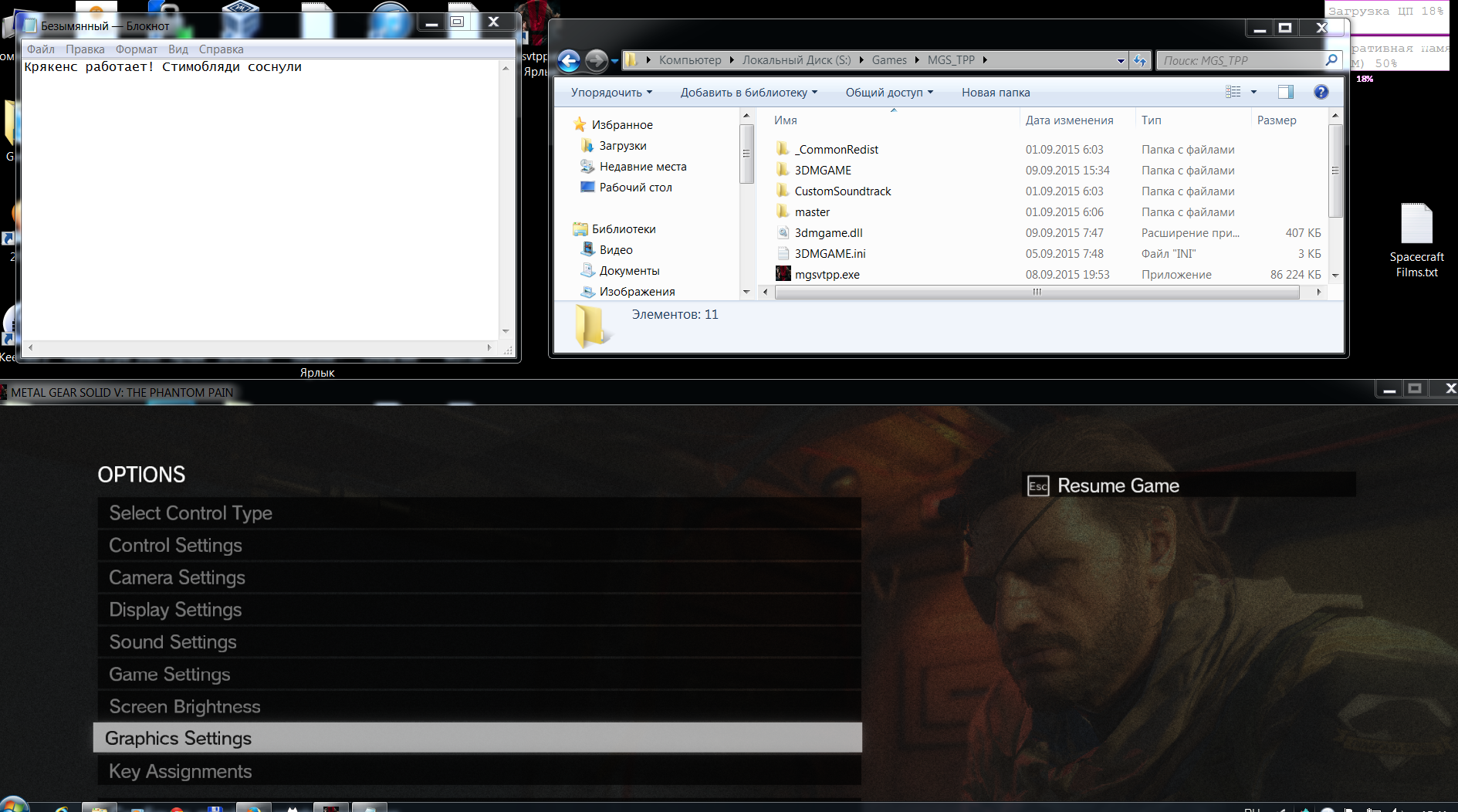Open the Формат menu in Notepad

(137, 49)
